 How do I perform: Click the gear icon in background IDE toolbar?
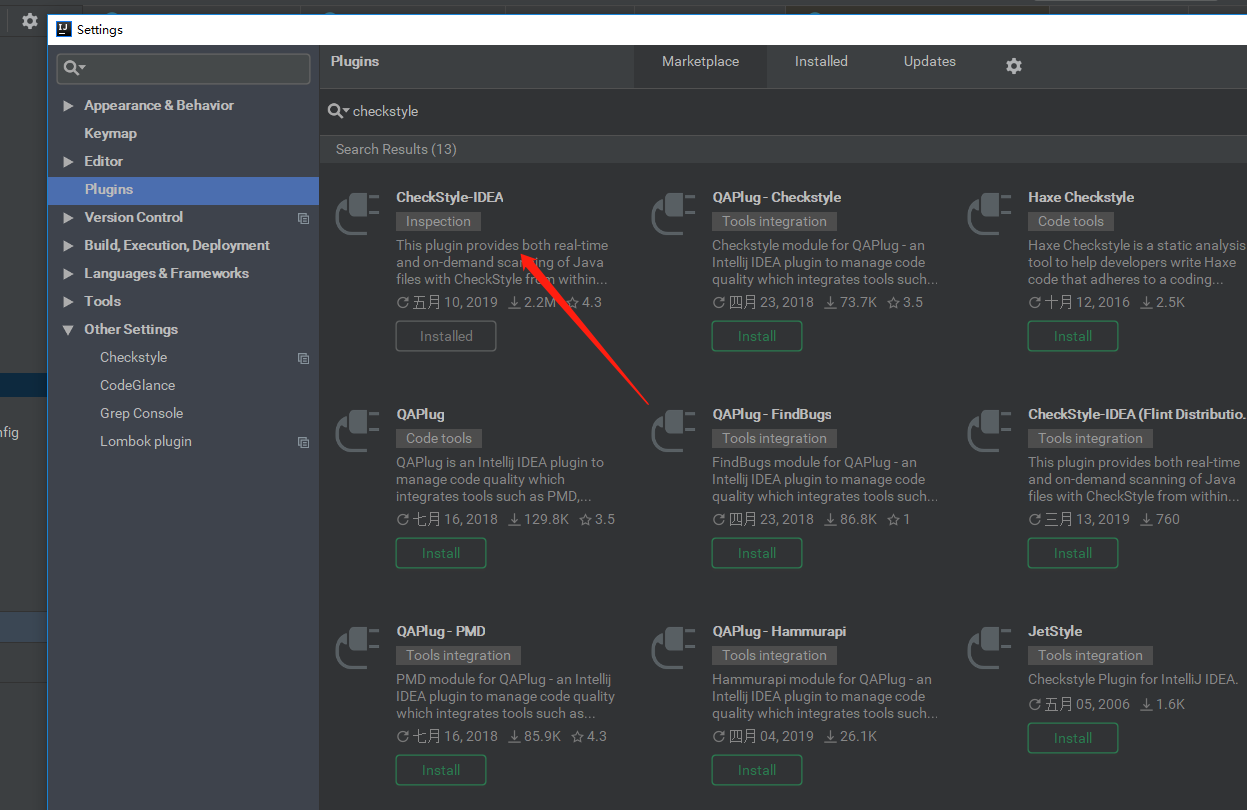(30, 20)
